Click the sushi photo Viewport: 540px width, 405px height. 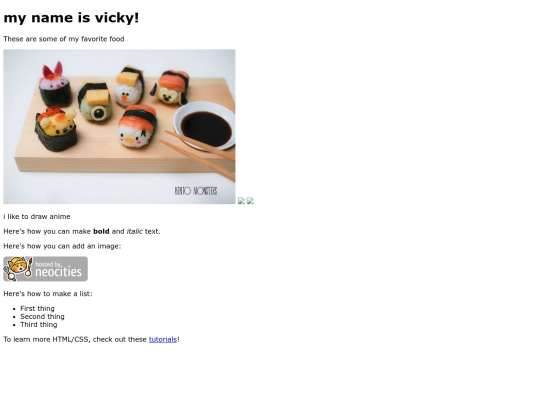tap(120, 126)
